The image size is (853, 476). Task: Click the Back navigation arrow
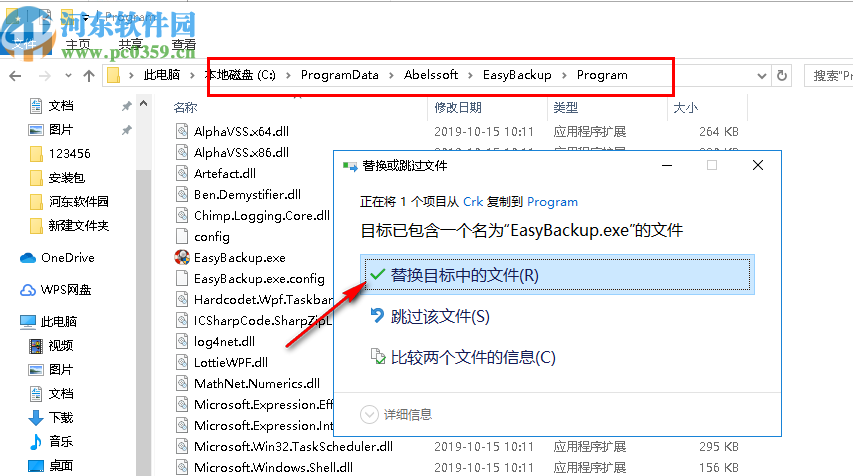click(15, 76)
